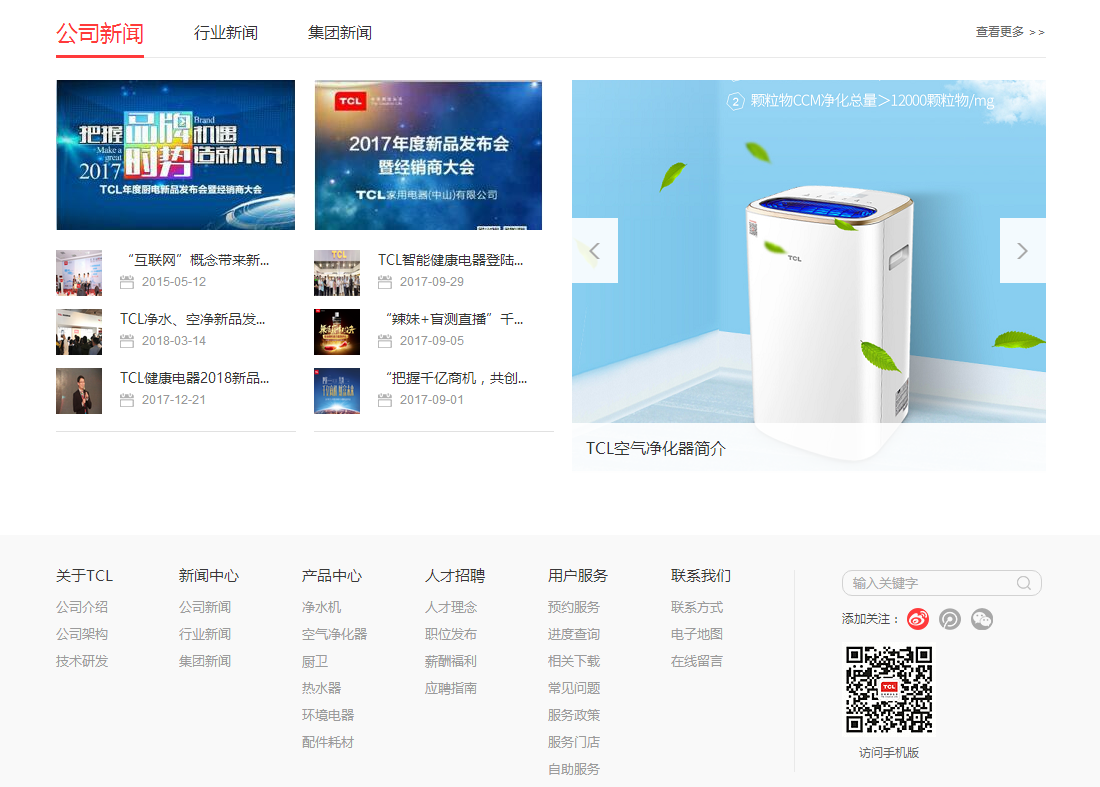This screenshot has height=787, width=1100.
Task: Advance the carousel with the right arrow
Action: pos(1022,250)
